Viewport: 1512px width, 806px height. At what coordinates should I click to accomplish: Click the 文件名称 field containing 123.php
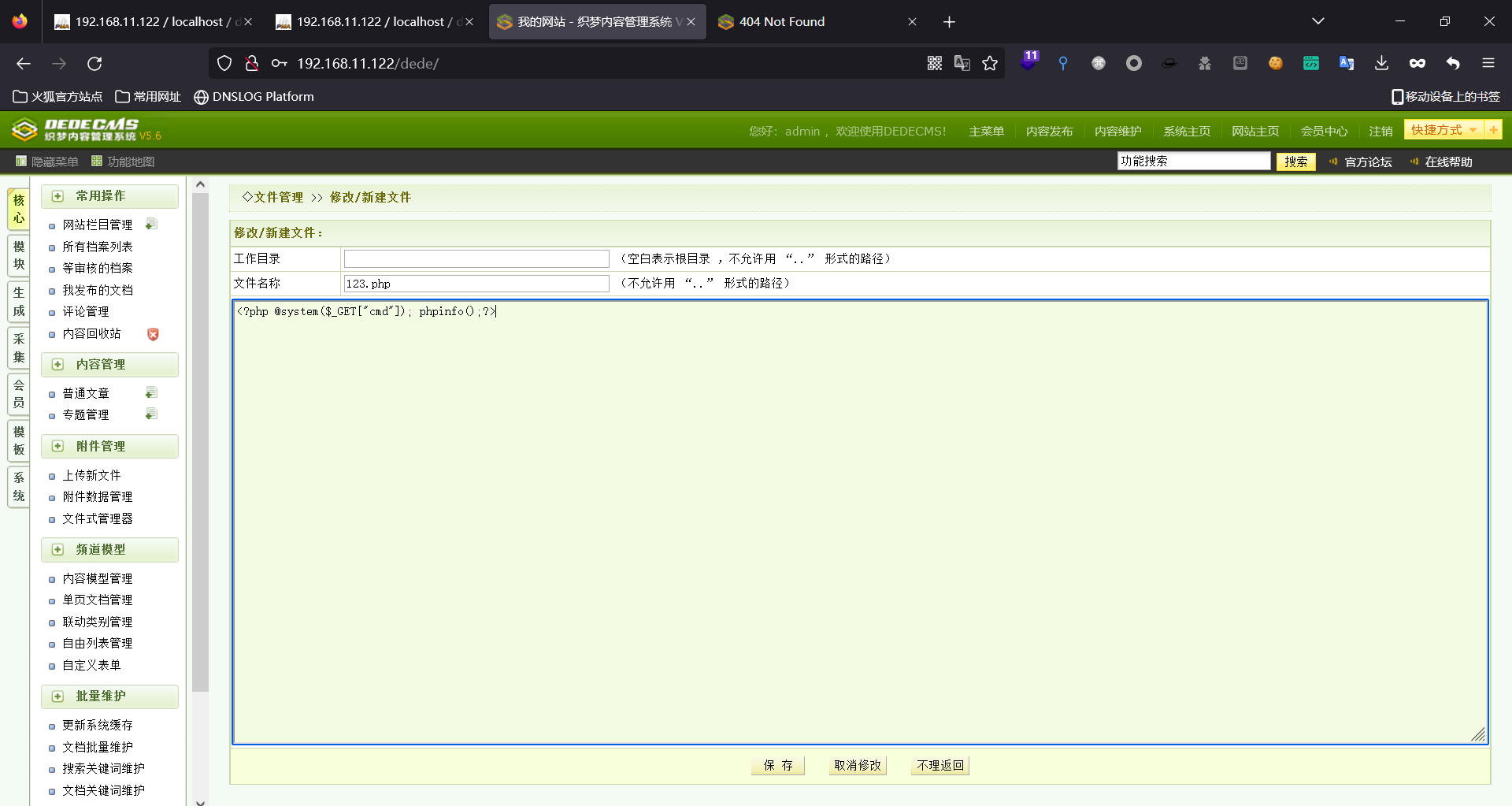pos(476,284)
